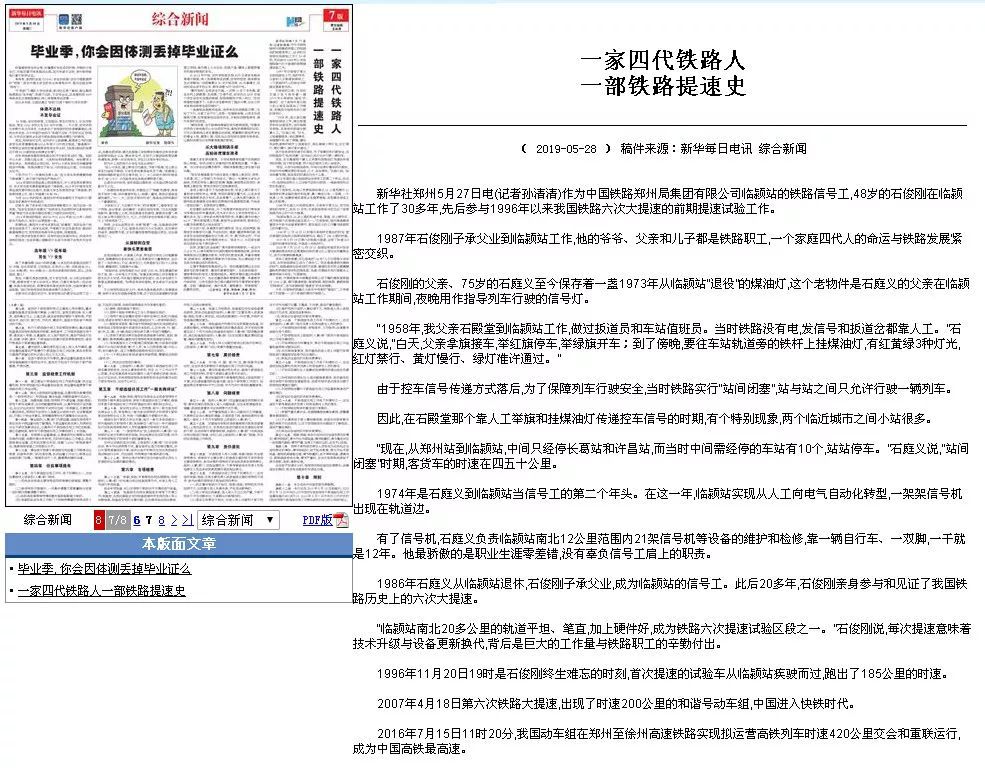
Task: Click the red 7版 badge on the page
Action: tap(335, 16)
